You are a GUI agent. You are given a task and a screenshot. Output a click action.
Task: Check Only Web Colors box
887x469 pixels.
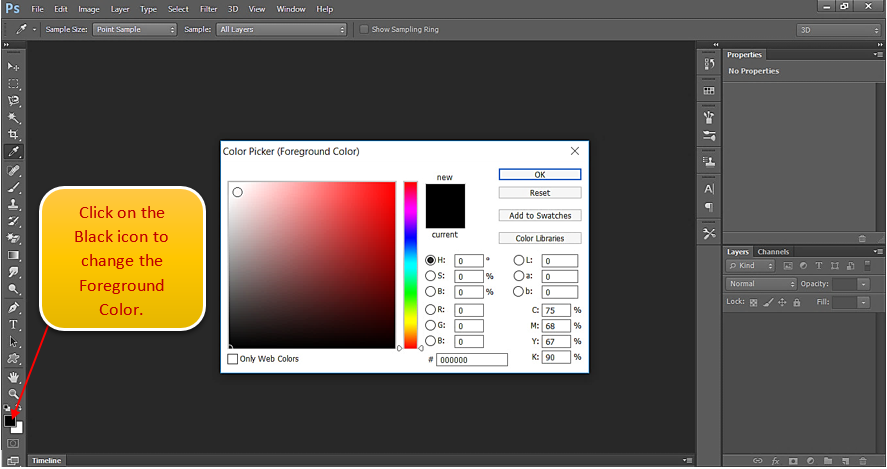232,359
